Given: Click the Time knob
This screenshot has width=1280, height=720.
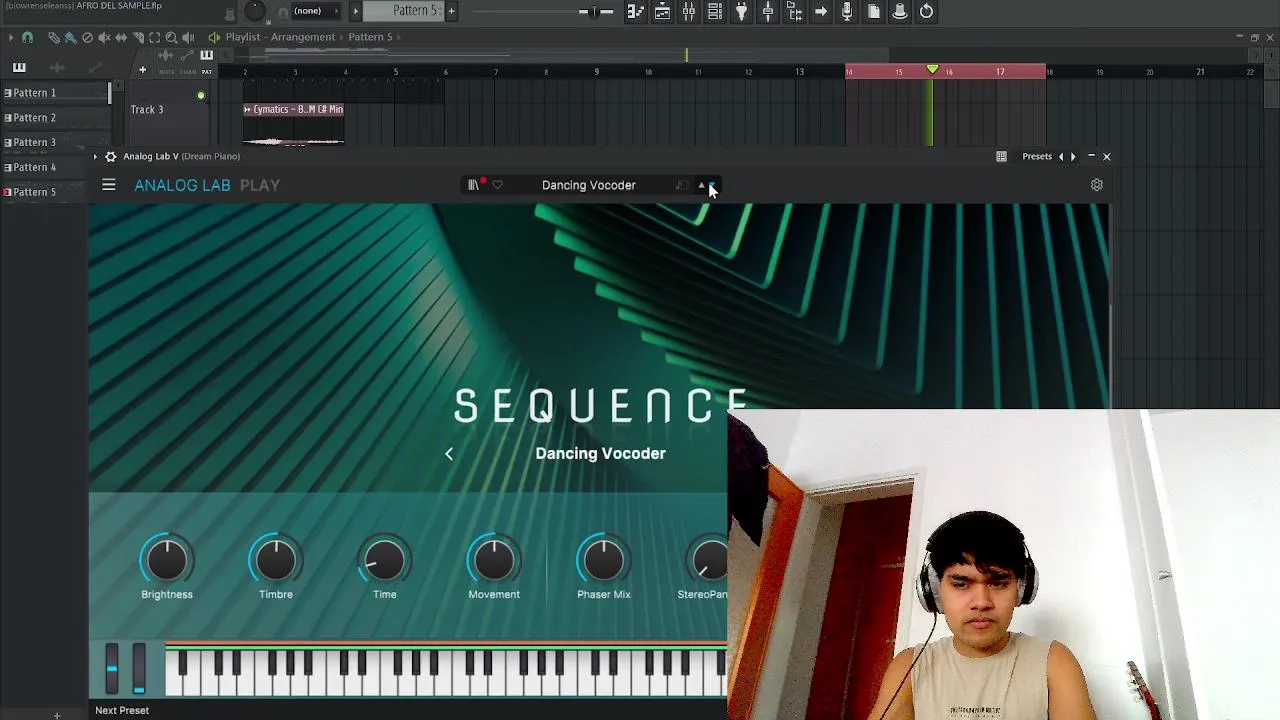Looking at the screenshot, I should coord(385,560).
